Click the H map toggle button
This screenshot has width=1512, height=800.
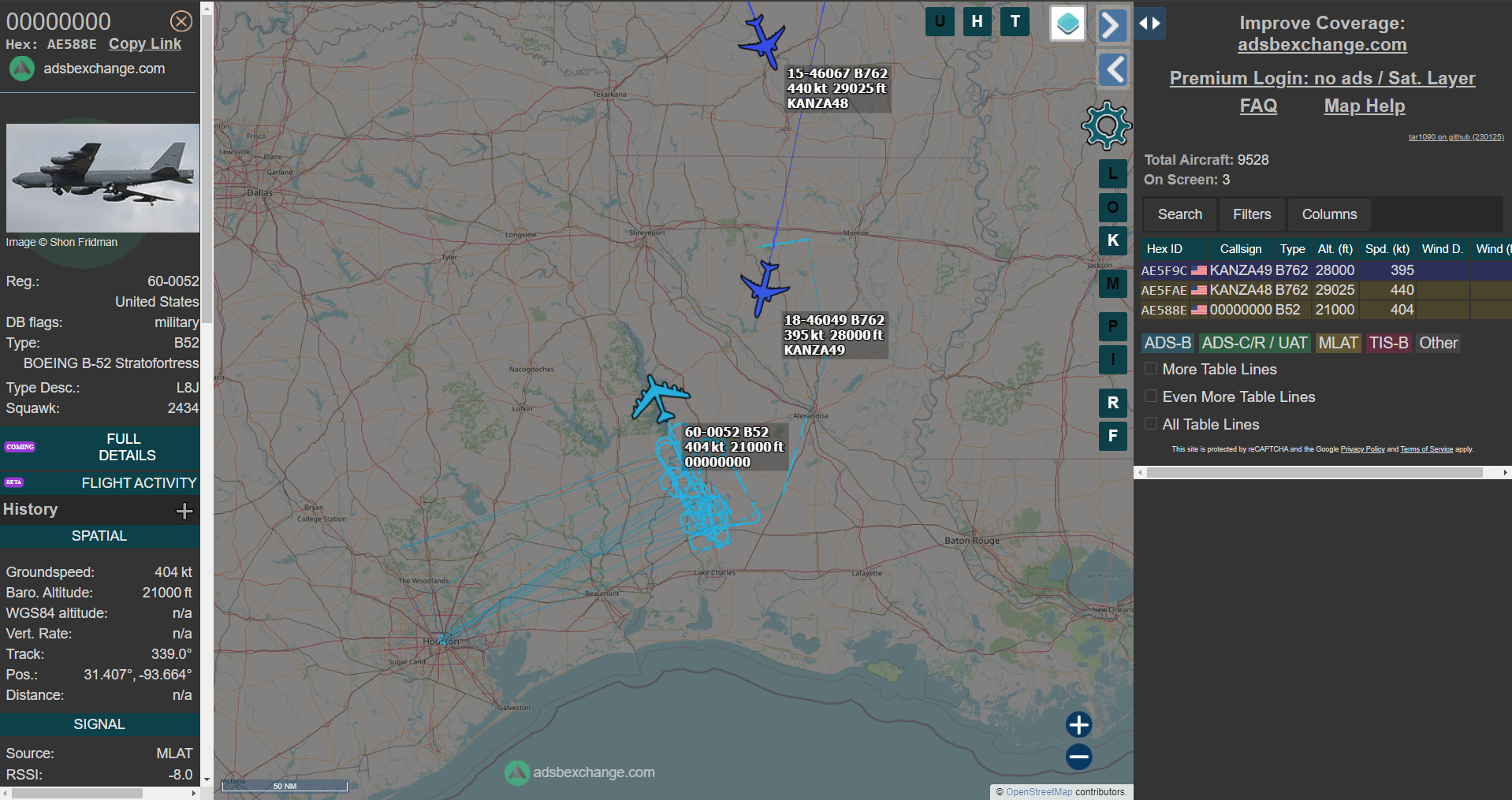click(978, 21)
